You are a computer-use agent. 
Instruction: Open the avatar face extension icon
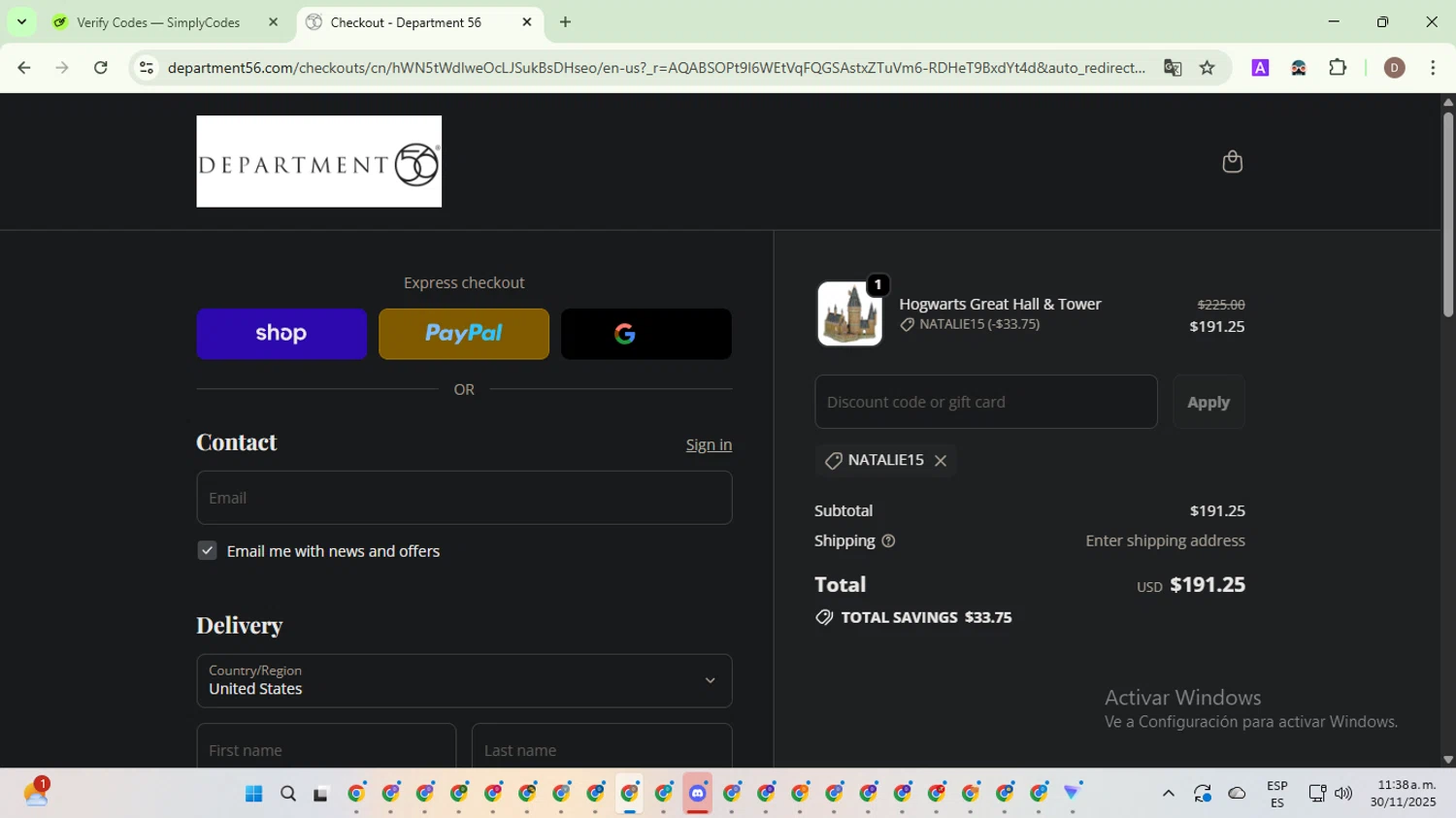[x=1299, y=68]
